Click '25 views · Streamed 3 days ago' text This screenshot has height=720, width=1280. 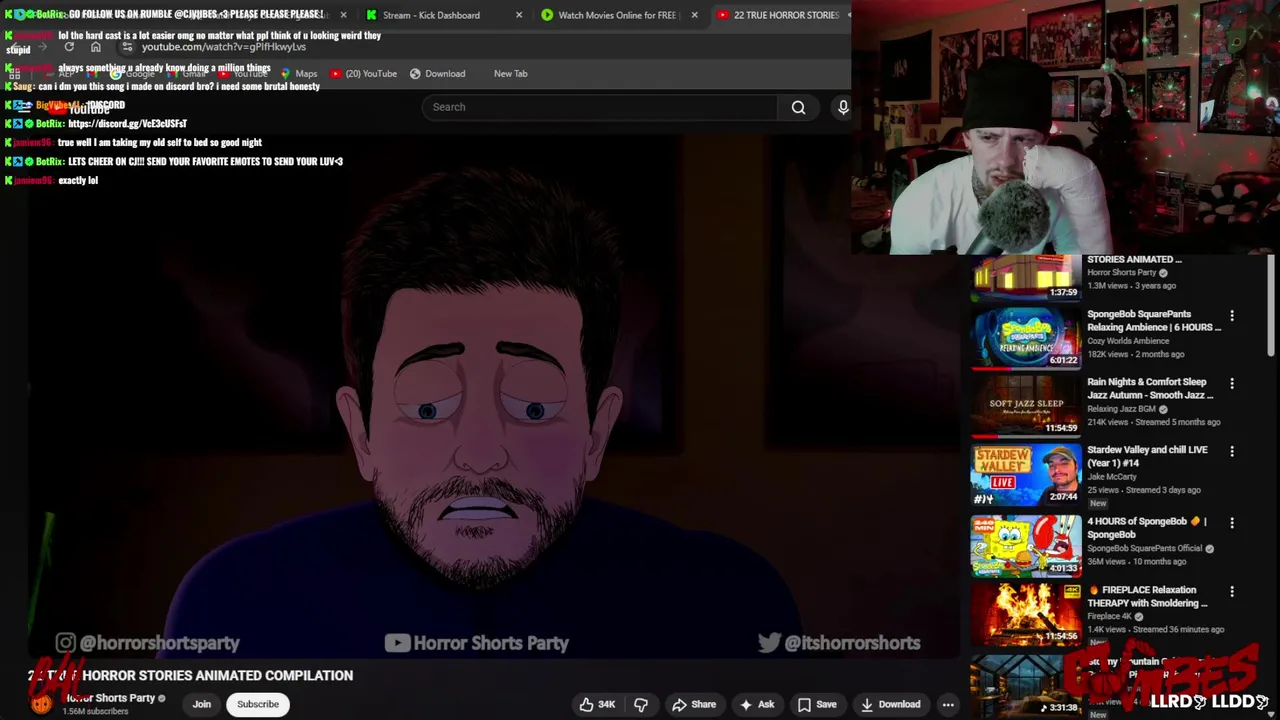[x=1144, y=490]
